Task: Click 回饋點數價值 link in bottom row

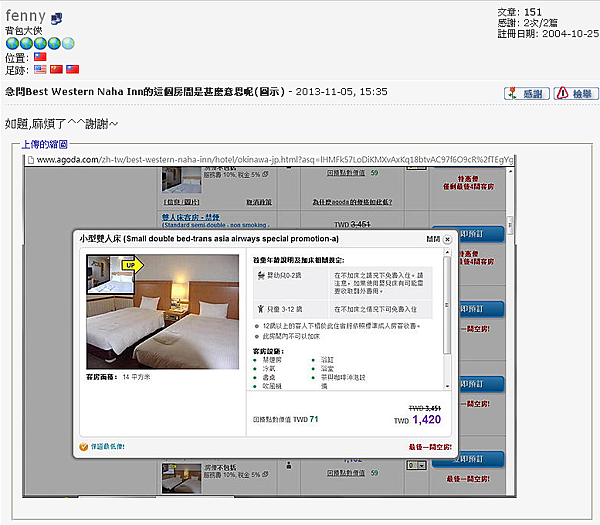Action: [x=346, y=473]
